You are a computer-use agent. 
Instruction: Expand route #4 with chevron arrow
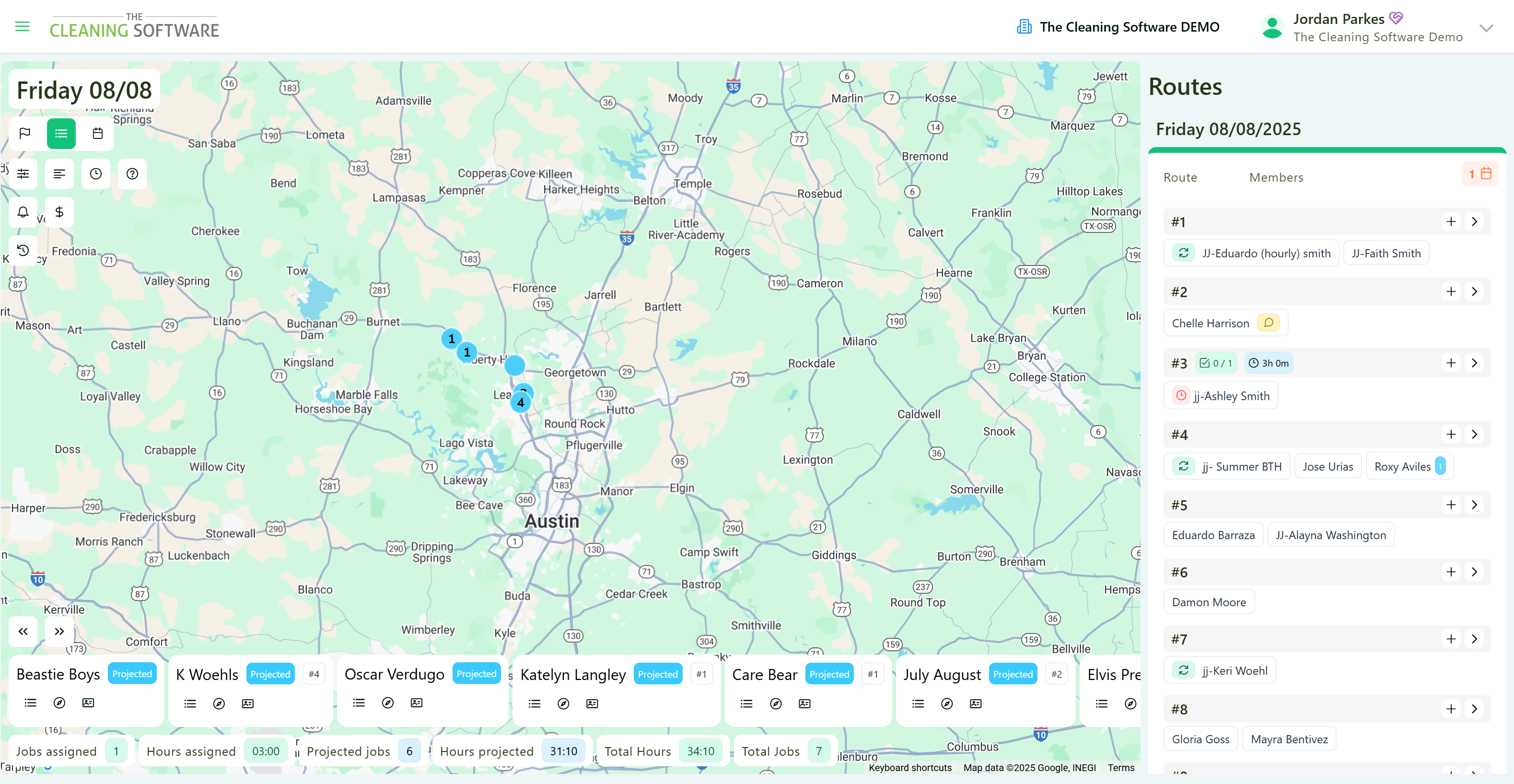[1474, 434]
